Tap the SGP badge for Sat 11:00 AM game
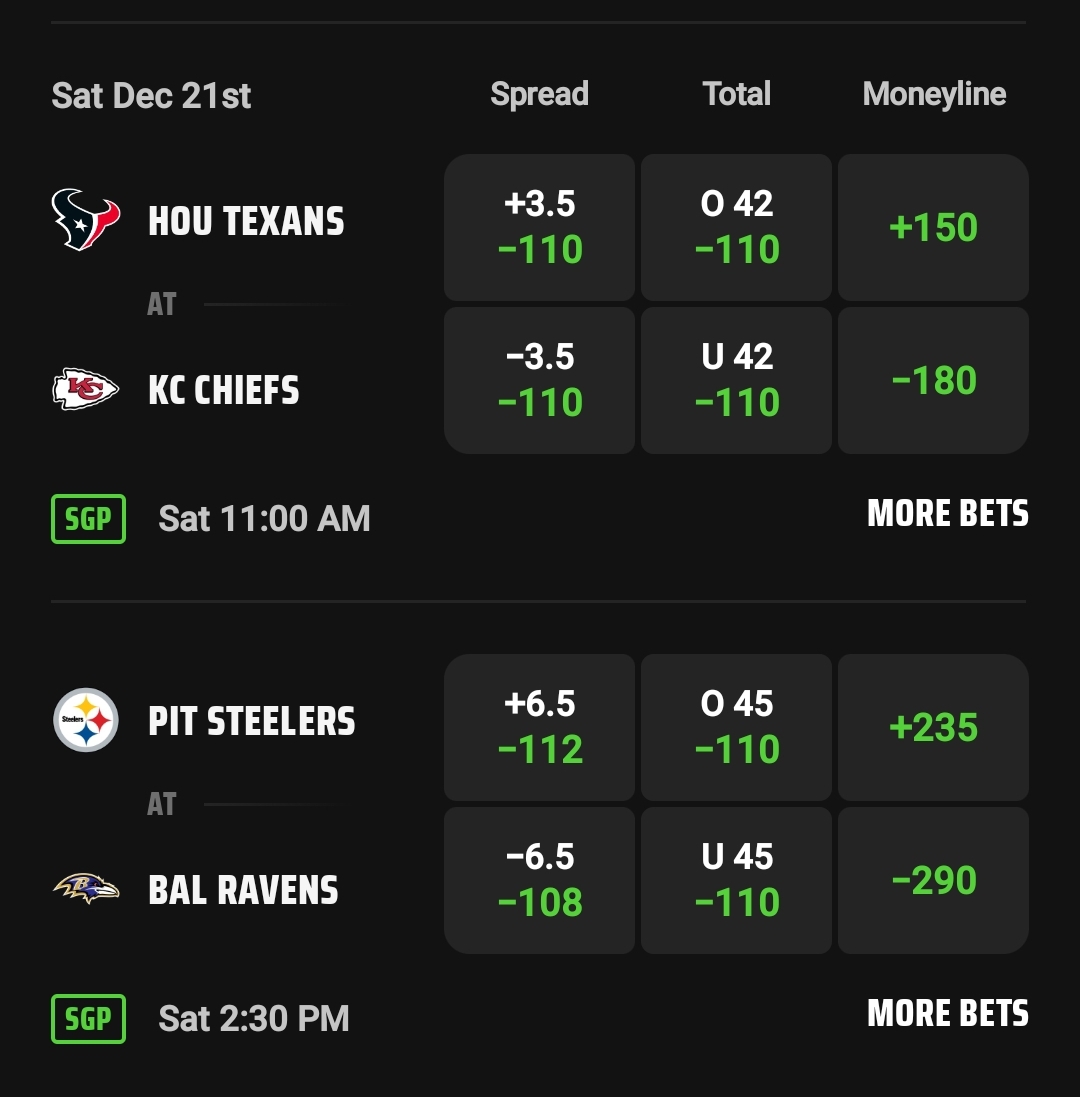The width and height of the screenshot is (1080, 1097). tap(88, 518)
